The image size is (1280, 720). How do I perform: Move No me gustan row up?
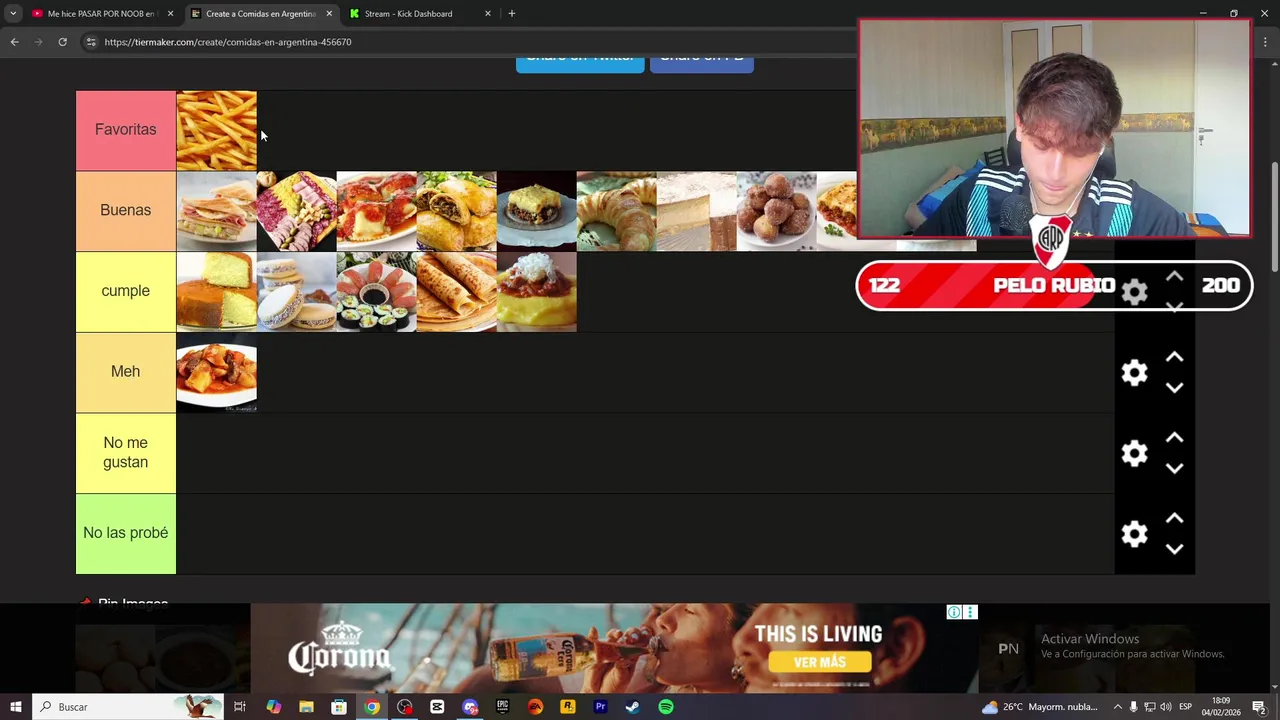coord(1175,438)
